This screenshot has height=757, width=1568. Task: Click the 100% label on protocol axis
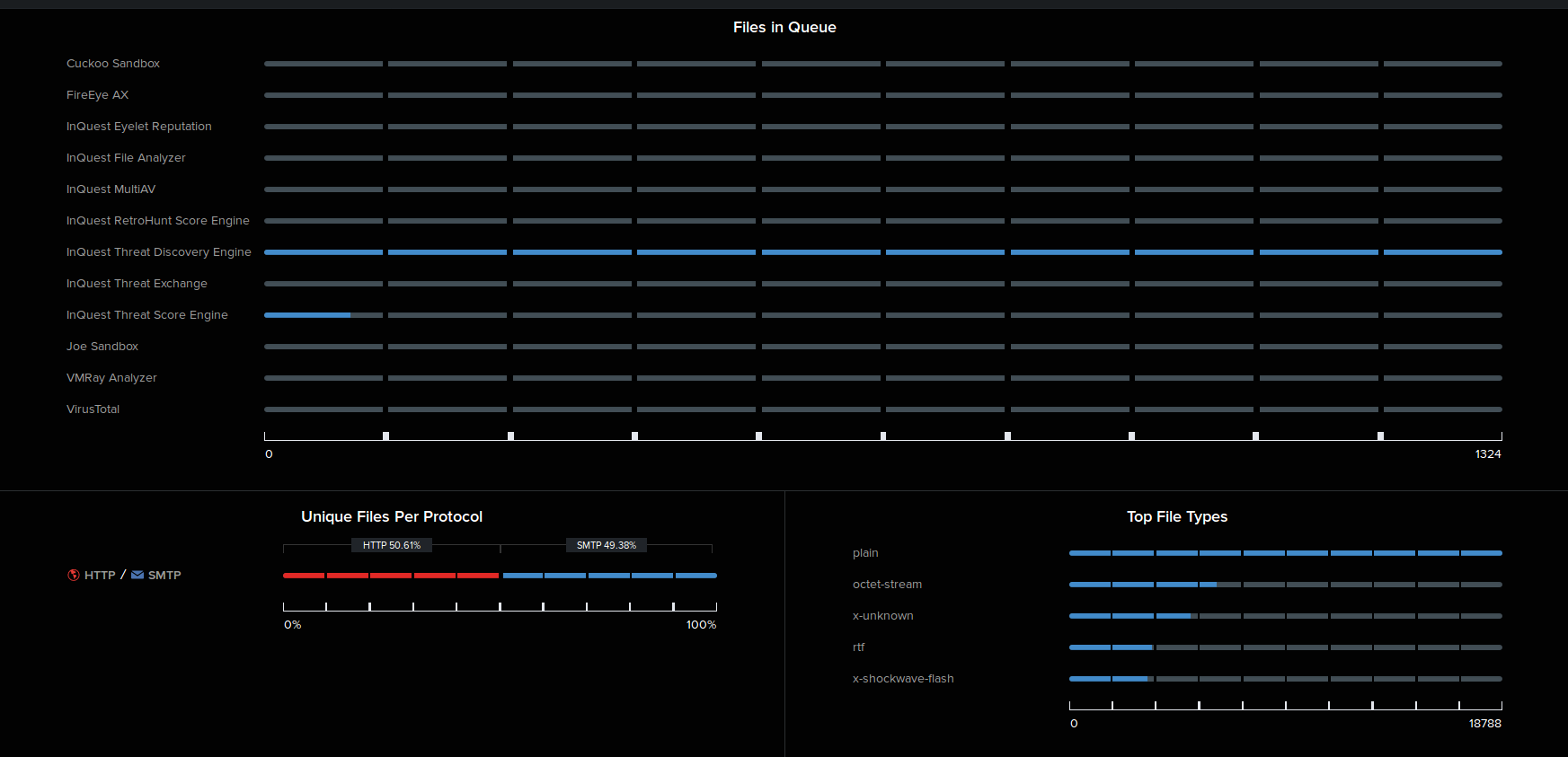pos(702,625)
